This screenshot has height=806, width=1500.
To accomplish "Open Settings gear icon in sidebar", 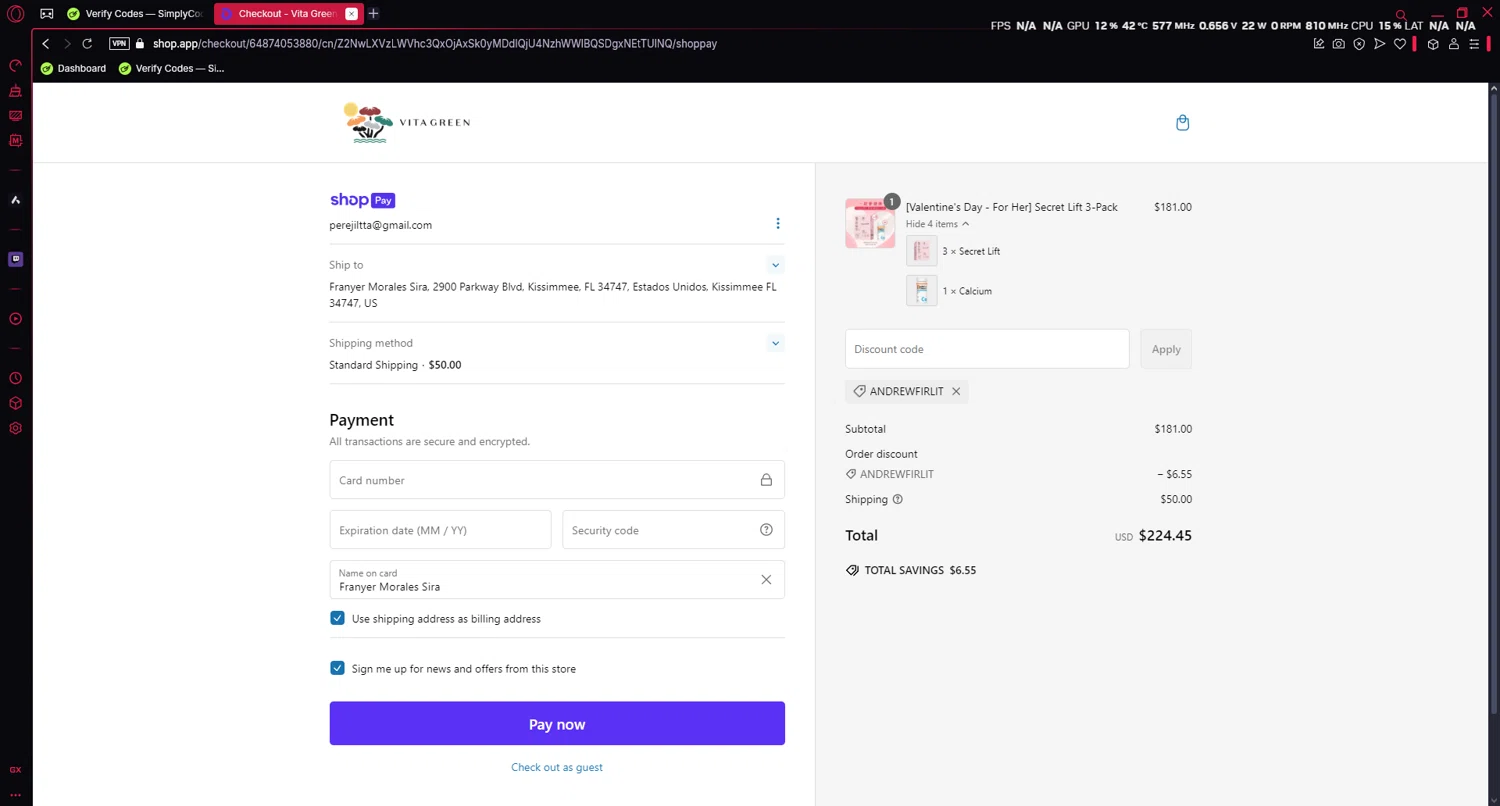I will tap(15, 428).
